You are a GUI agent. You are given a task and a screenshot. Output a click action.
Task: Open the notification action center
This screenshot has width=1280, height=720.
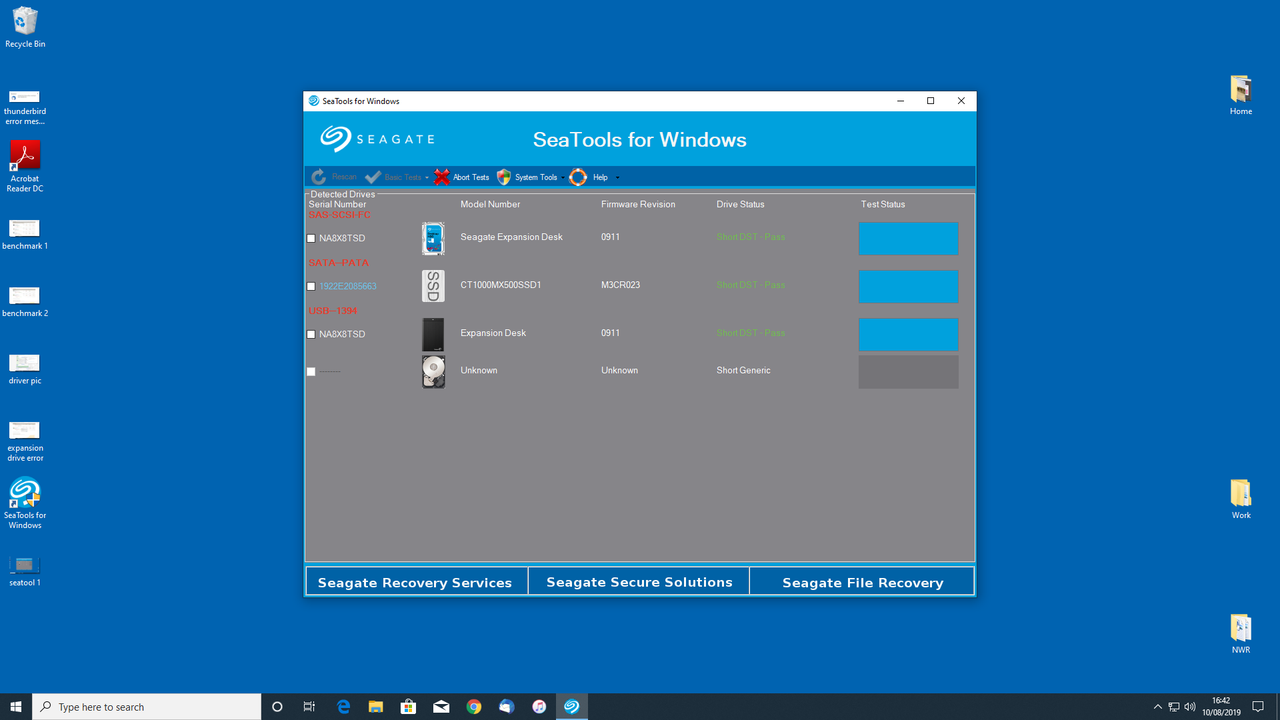tap(1259, 706)
